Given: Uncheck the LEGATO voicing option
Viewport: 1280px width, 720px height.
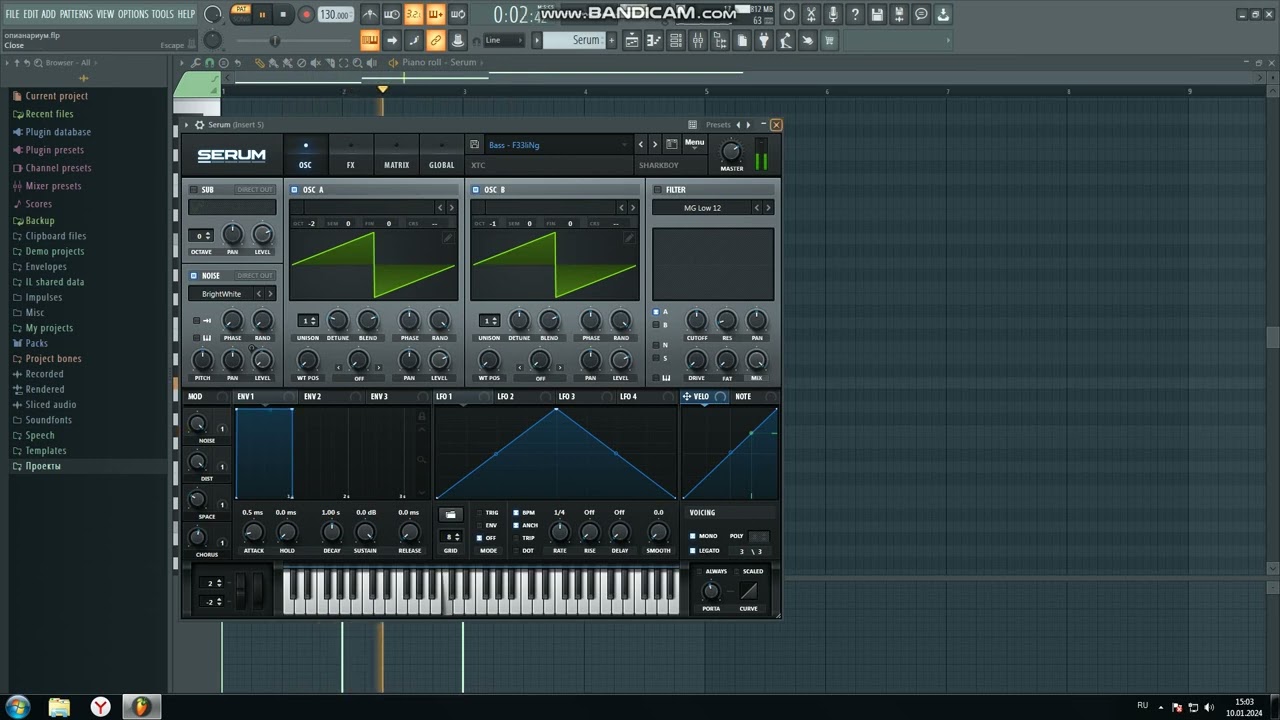Looking at the screenshot, I should [692, 551].
